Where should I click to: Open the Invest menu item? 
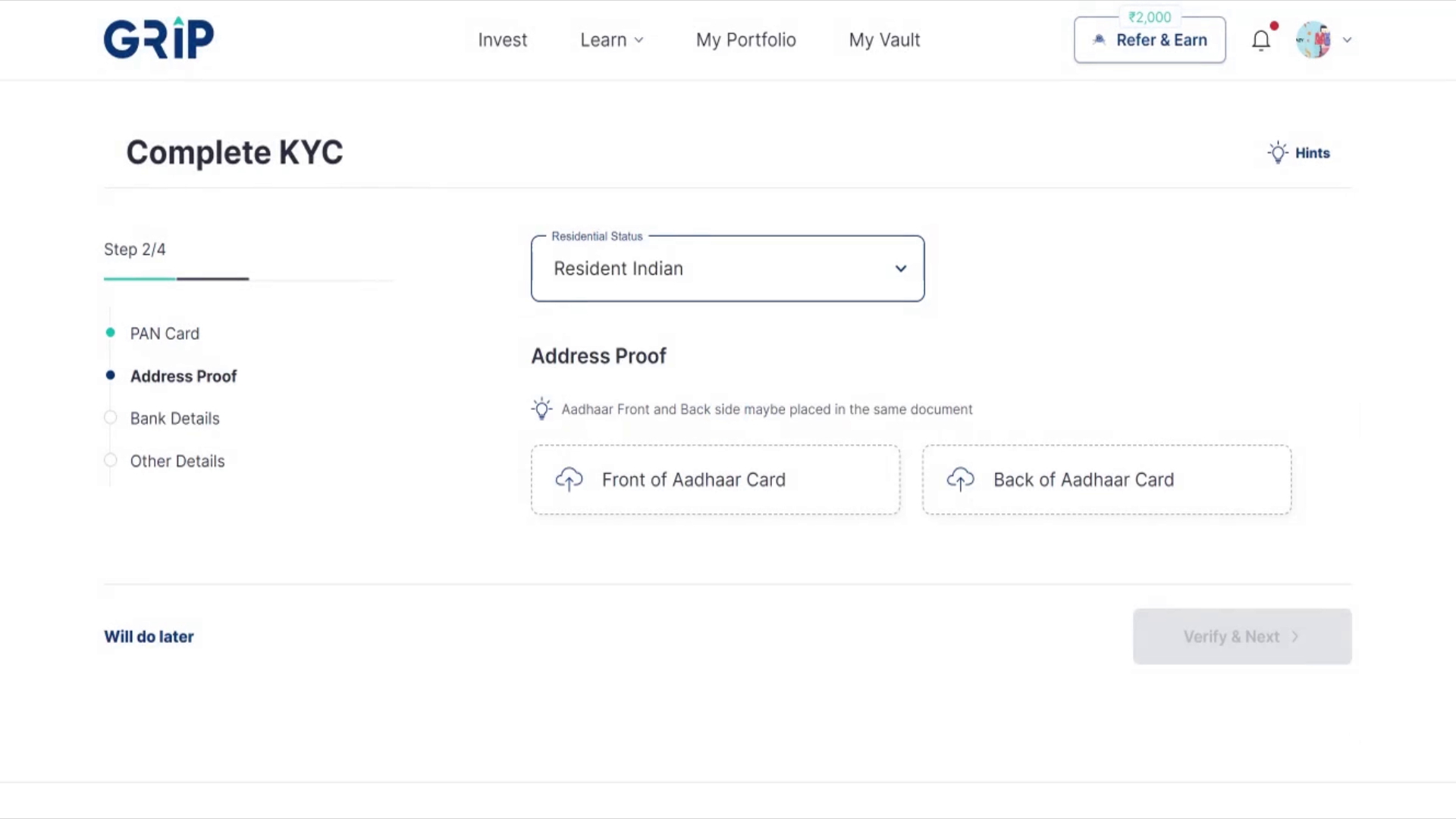(502, 40)
